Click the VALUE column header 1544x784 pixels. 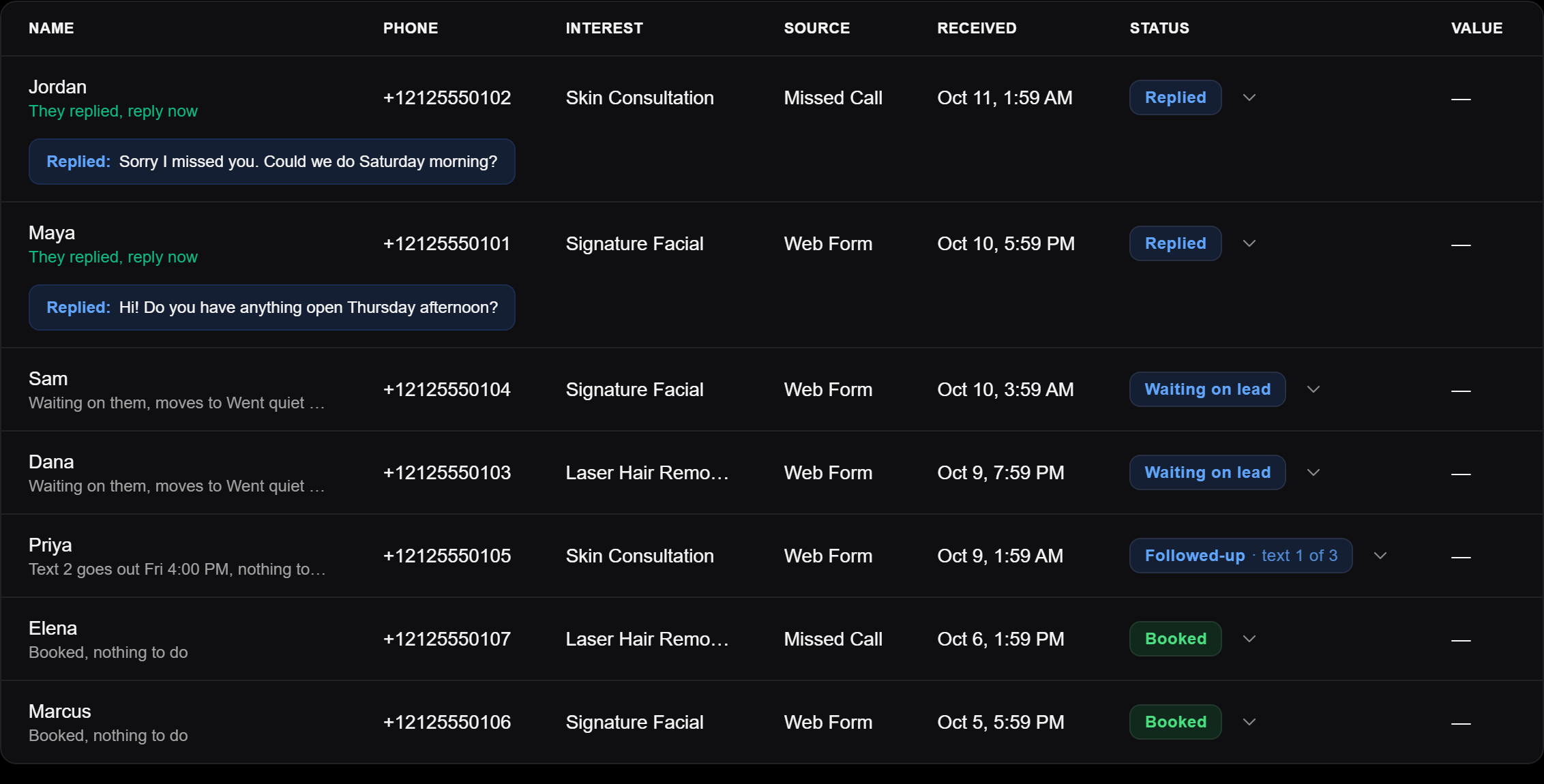pos(1476,28)
